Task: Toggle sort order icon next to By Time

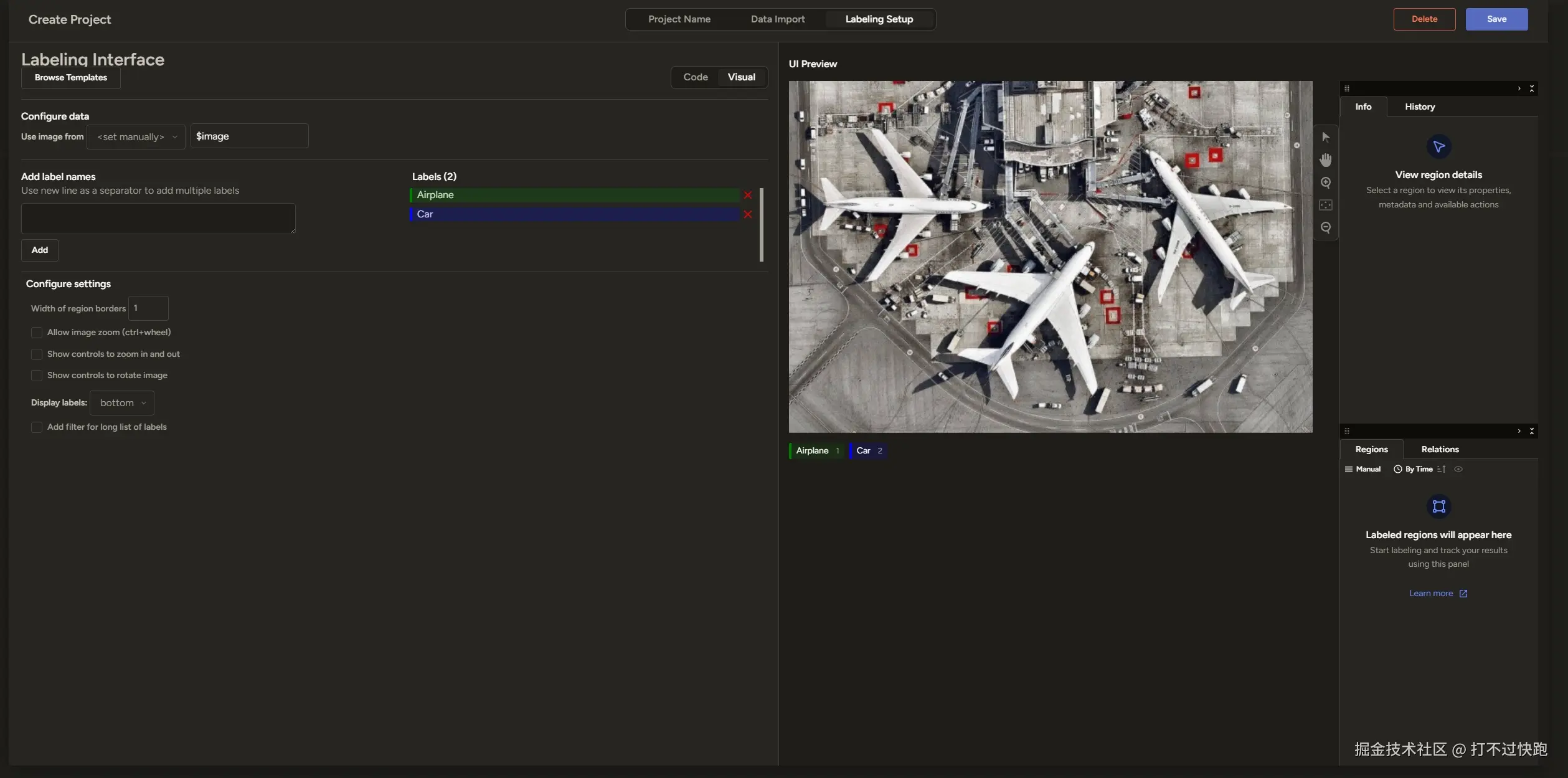Action: tap(1441, 469)
